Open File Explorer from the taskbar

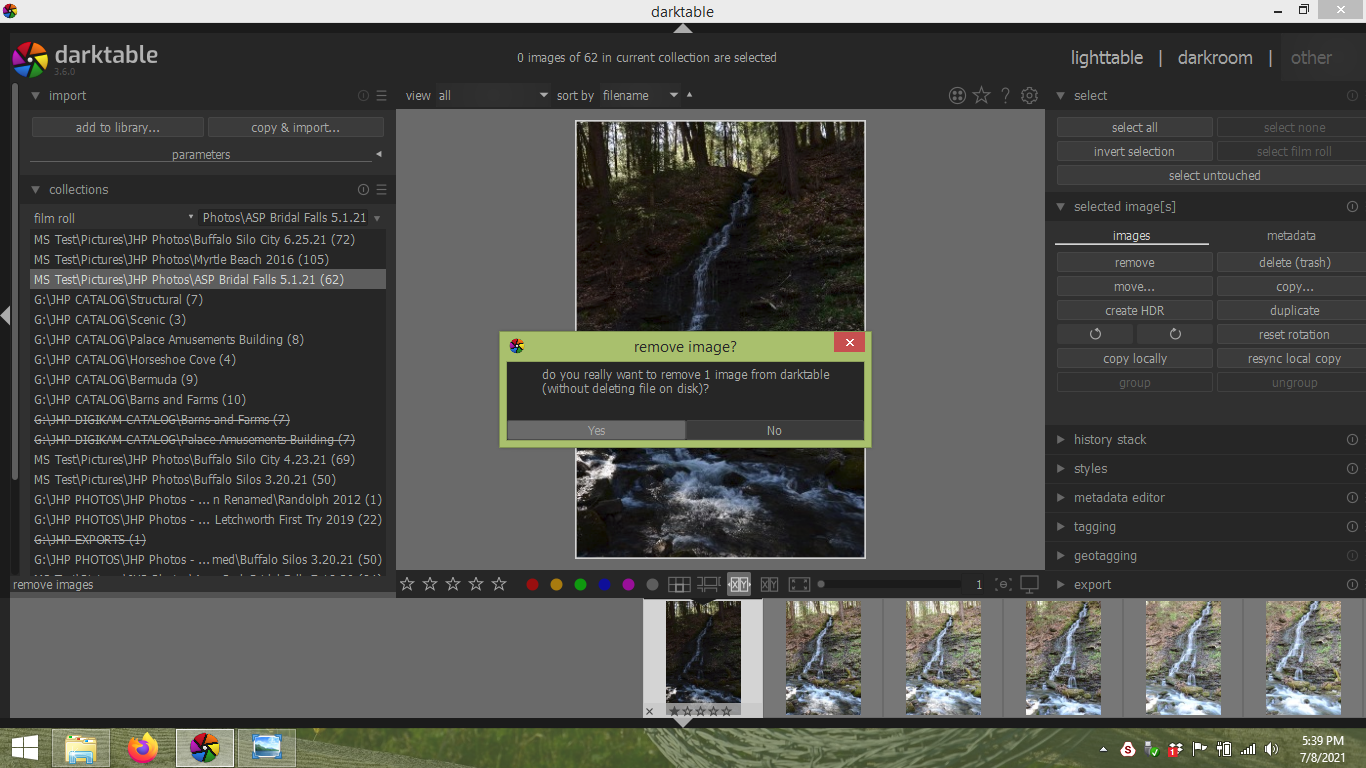81,747
